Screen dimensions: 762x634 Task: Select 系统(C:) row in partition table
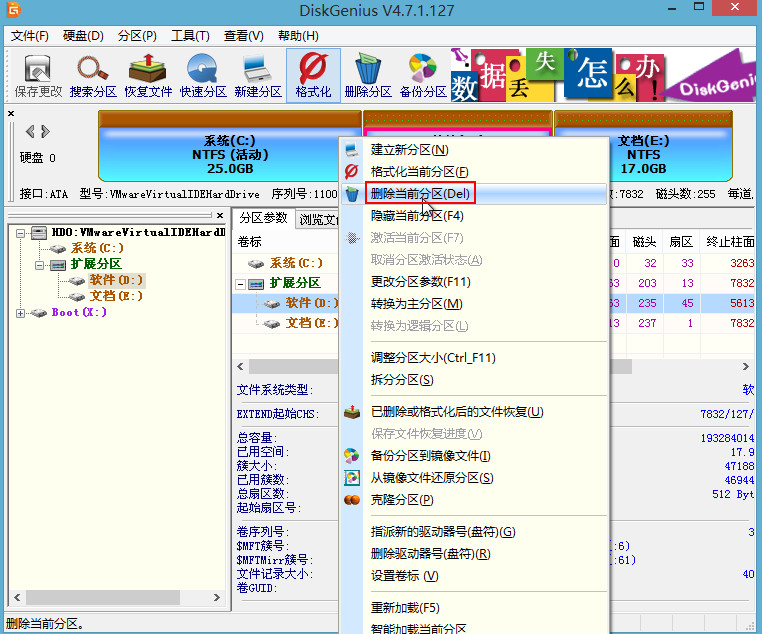click(295, 263)
